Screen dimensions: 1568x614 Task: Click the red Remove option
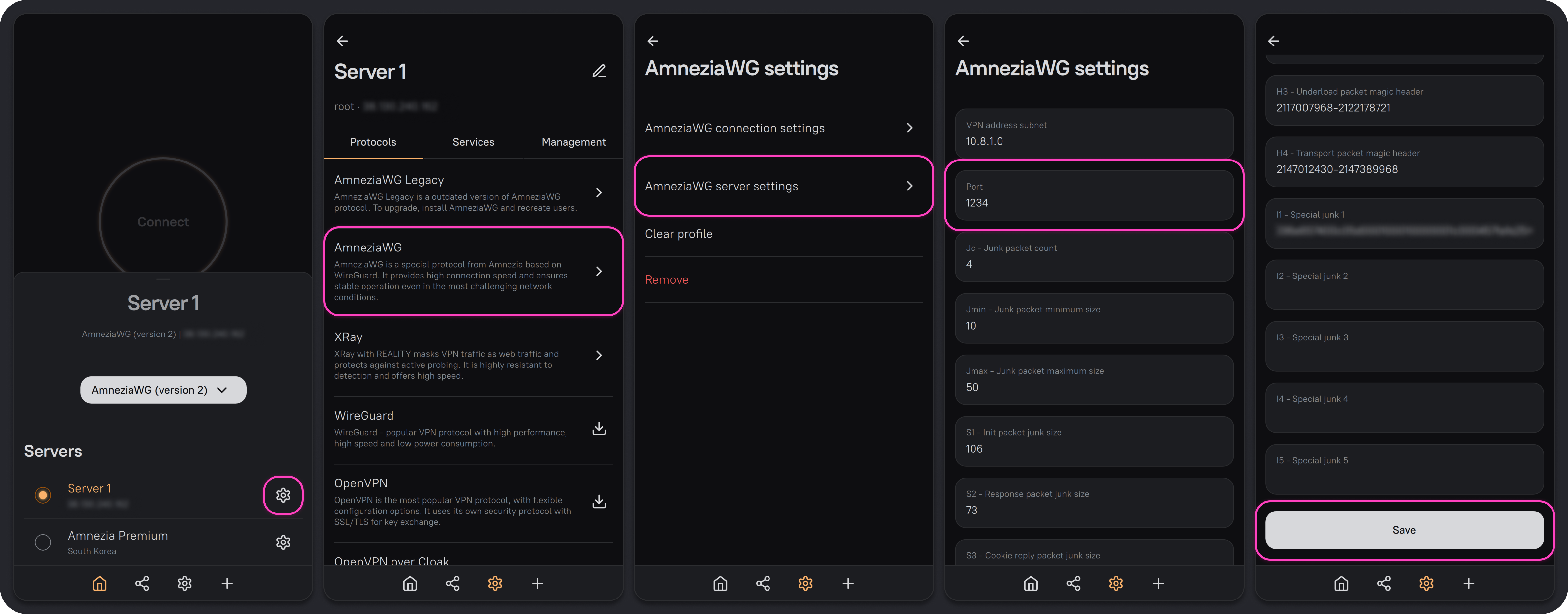click(x=667, y=279)
